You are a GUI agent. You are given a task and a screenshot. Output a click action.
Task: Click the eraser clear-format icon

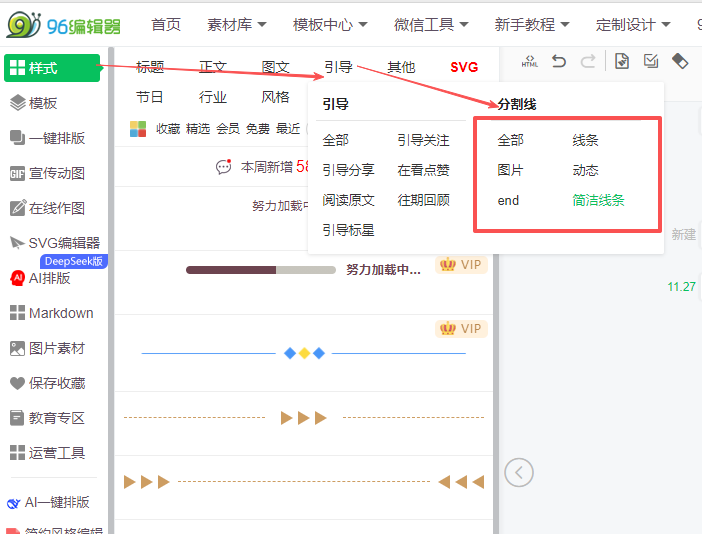tap(680, 62)
